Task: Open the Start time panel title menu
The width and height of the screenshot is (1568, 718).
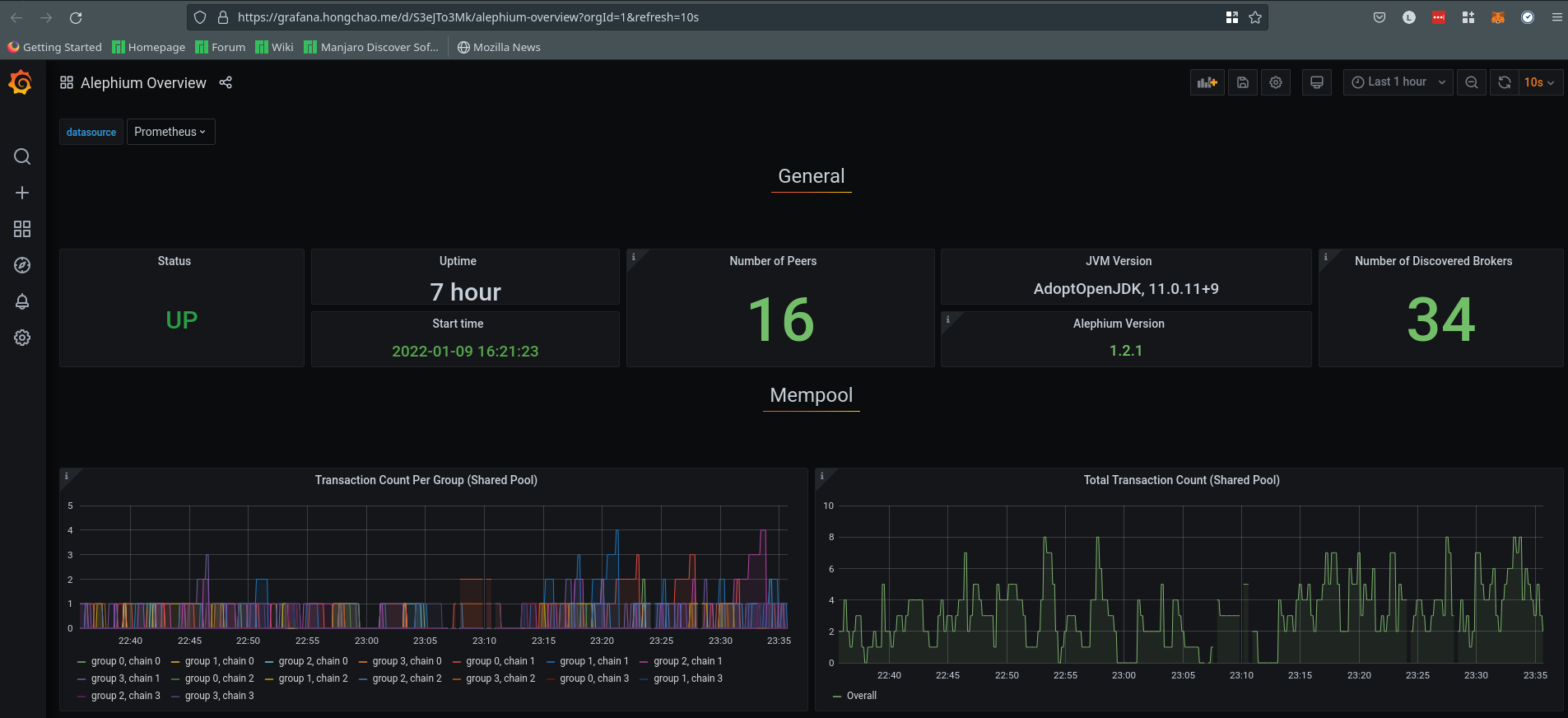Action: tap(458, 324)
